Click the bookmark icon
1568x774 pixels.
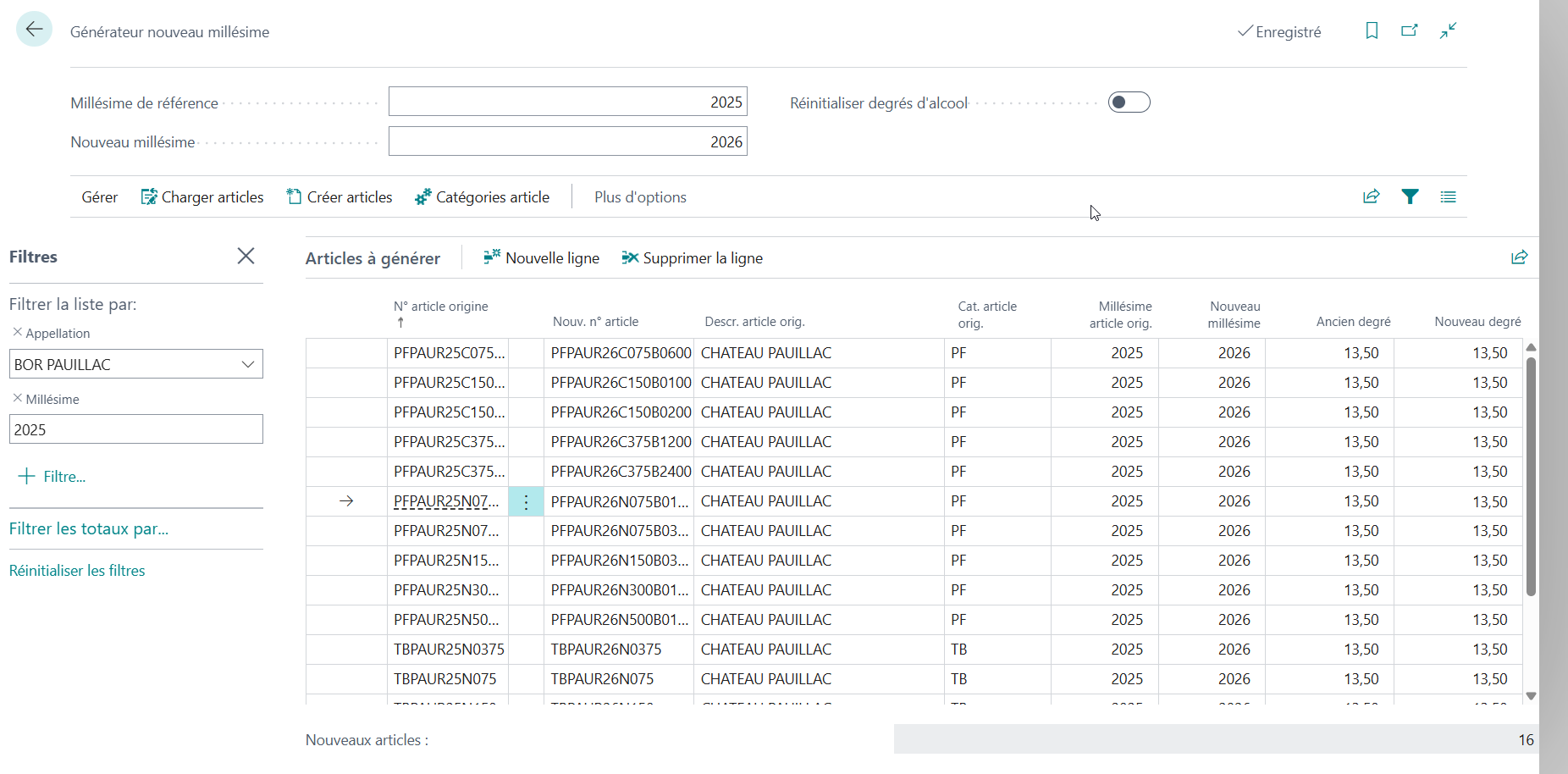pyautogui.click(x=1372, y=30)
